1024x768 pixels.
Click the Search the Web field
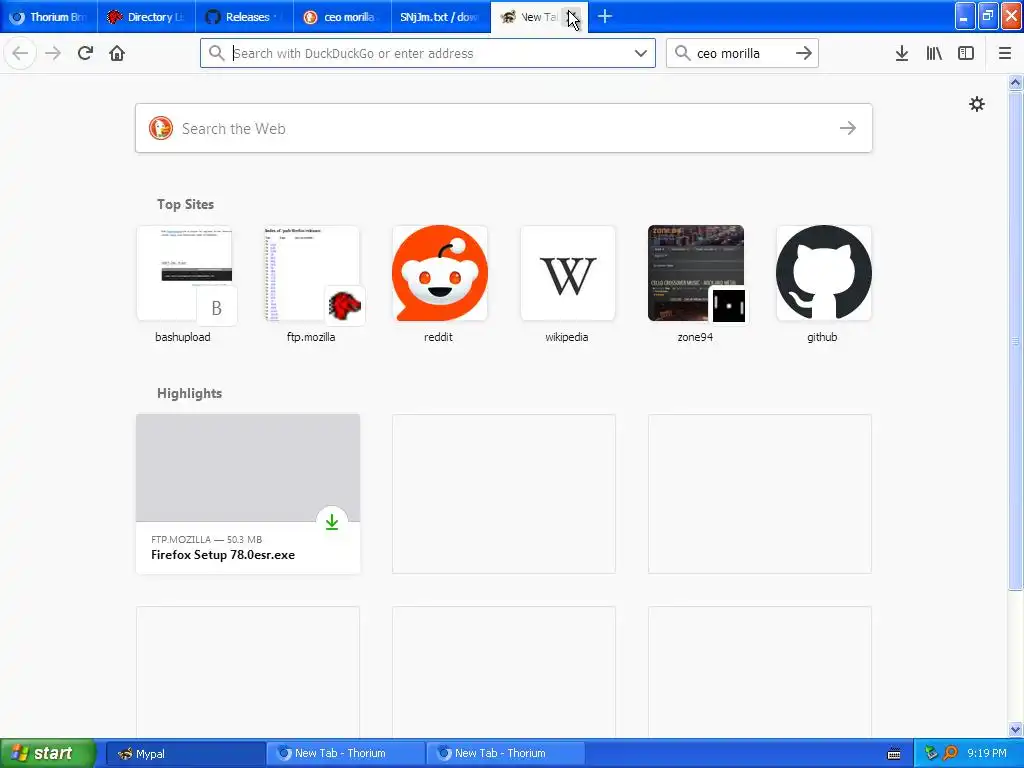coord(504,128)
